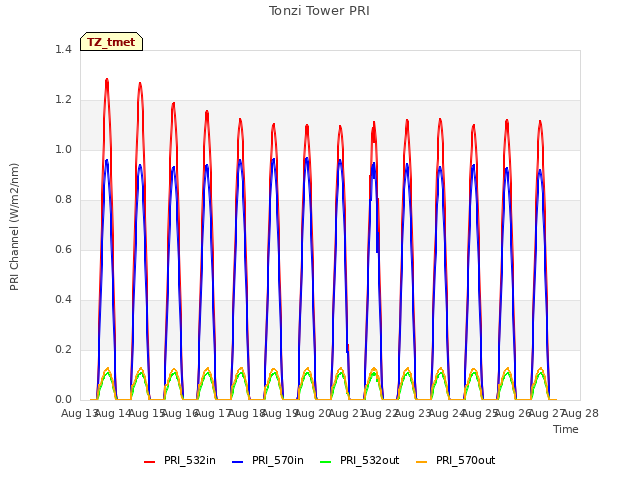Click the Tonzi Tower PRI chart title
The image size is (640, 480).
point(319,11)
